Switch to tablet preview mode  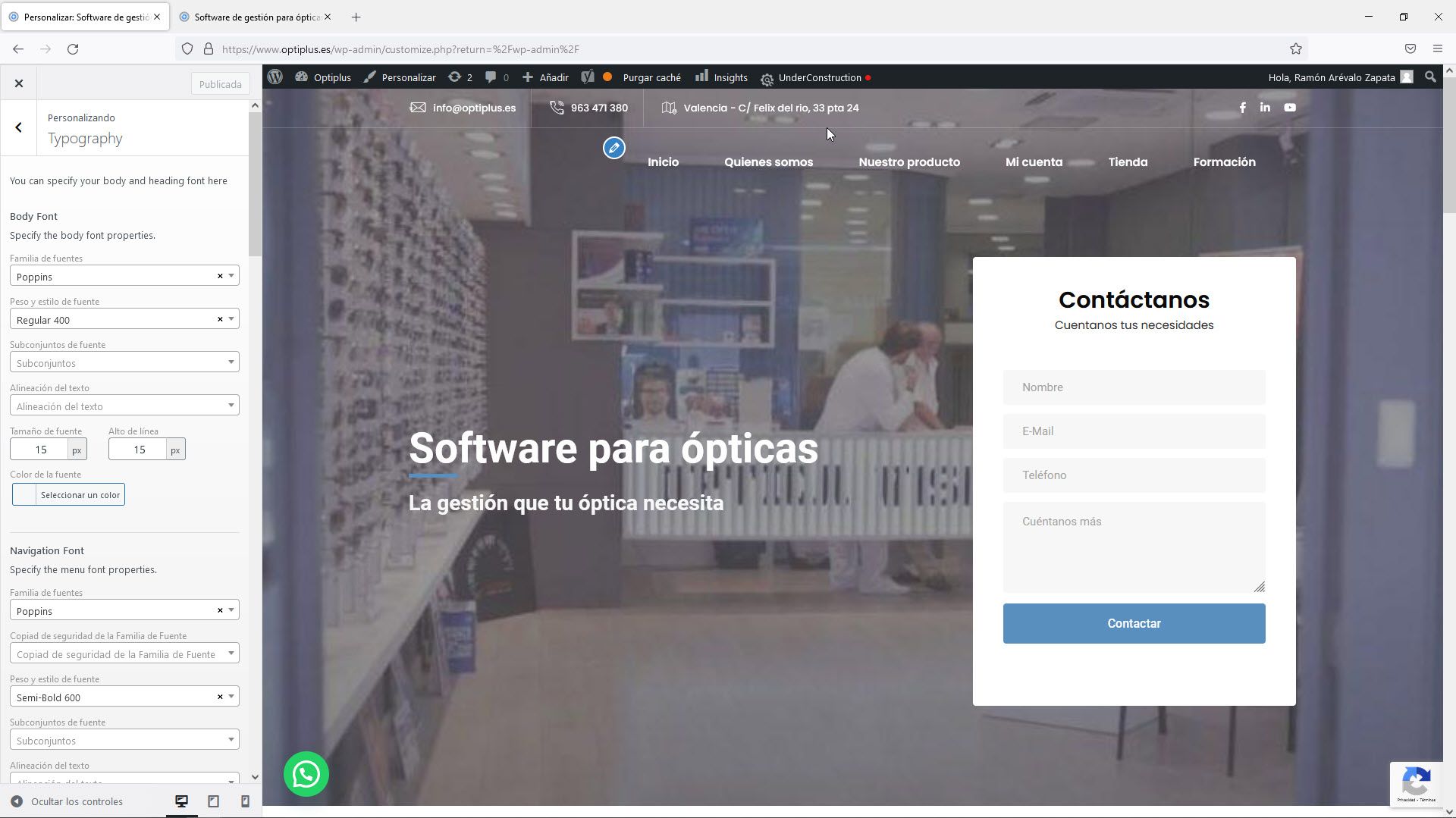(214, 801)
